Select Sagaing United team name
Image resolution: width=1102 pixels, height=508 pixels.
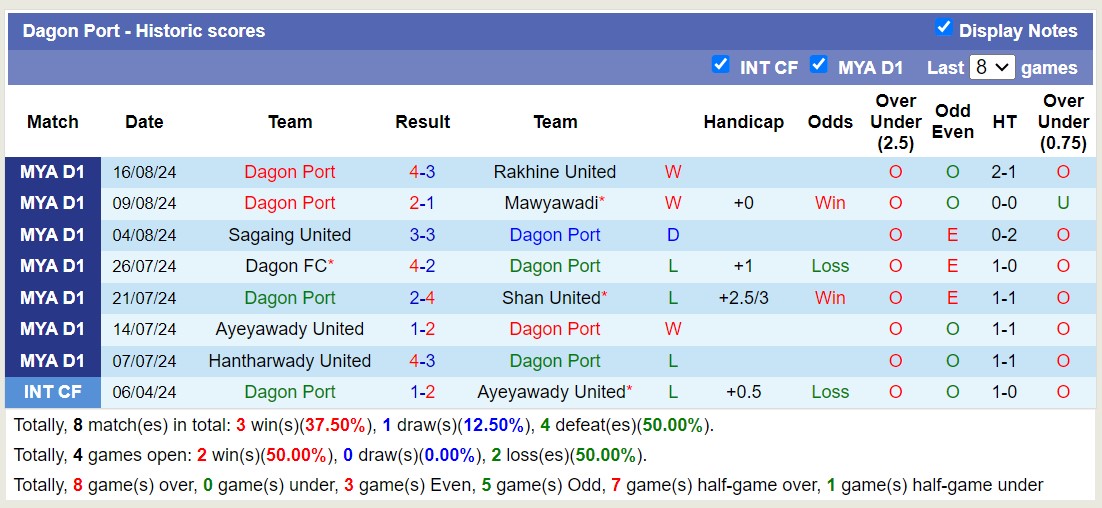pos(290,235)
